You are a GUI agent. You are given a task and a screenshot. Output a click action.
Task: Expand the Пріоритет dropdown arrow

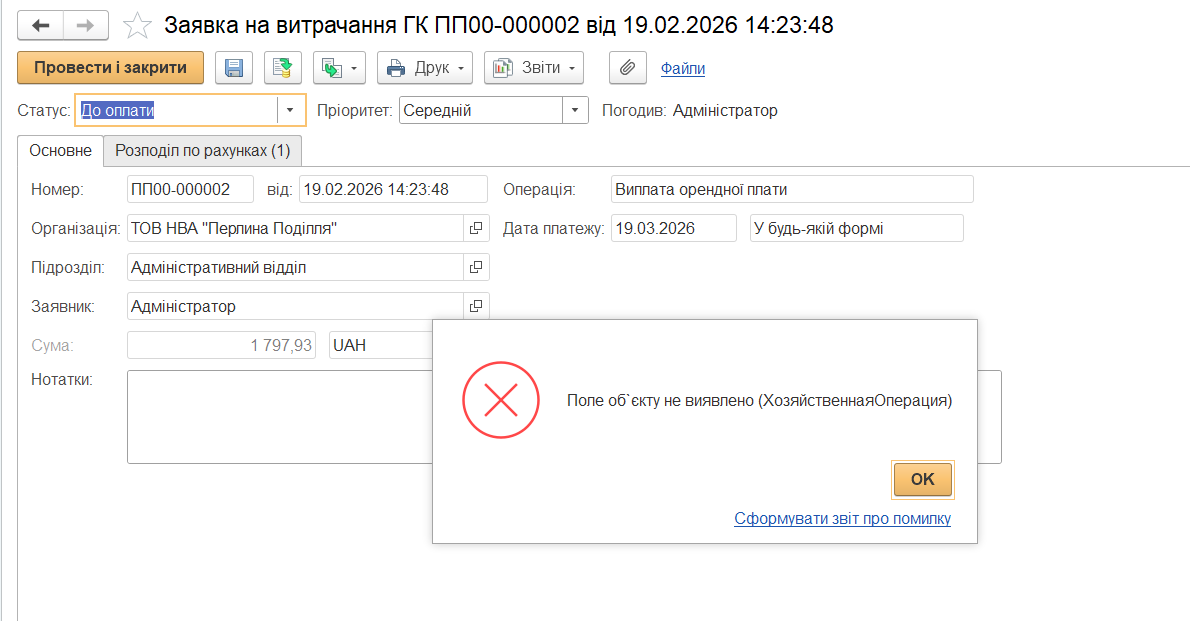pos(575,110)
